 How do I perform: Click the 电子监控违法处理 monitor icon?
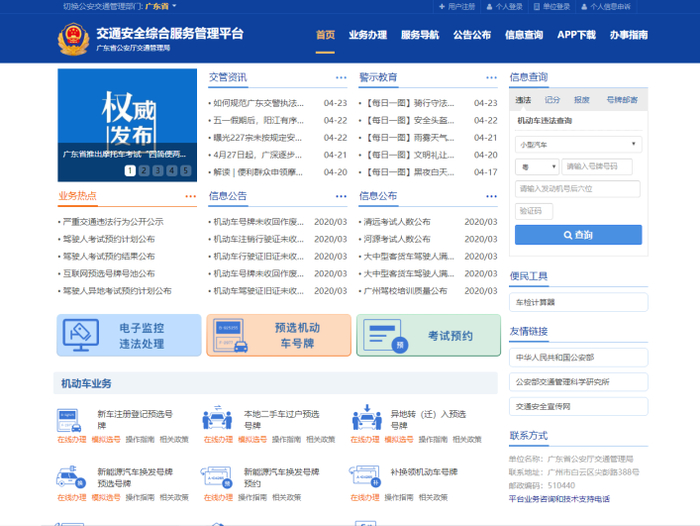point(85,335)
